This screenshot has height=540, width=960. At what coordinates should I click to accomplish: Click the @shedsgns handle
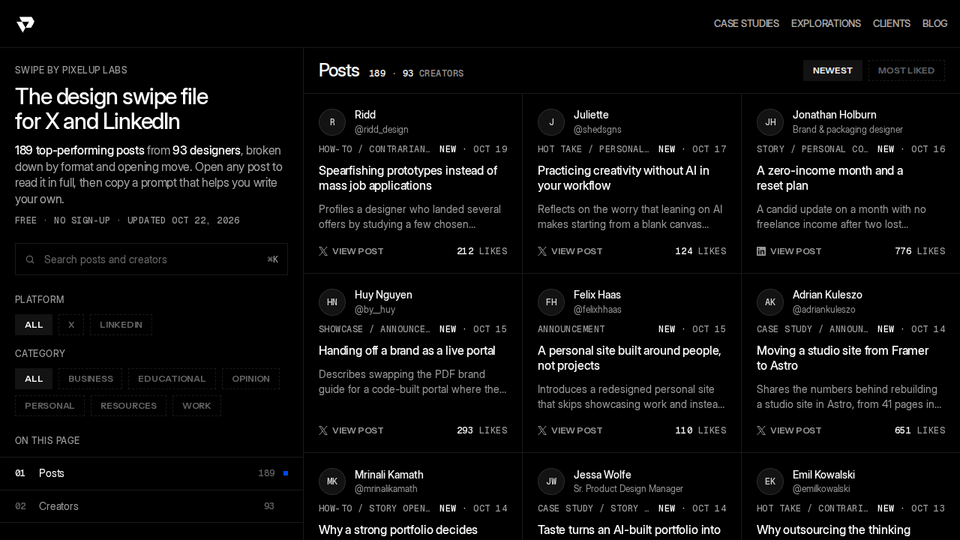point(598,129)
